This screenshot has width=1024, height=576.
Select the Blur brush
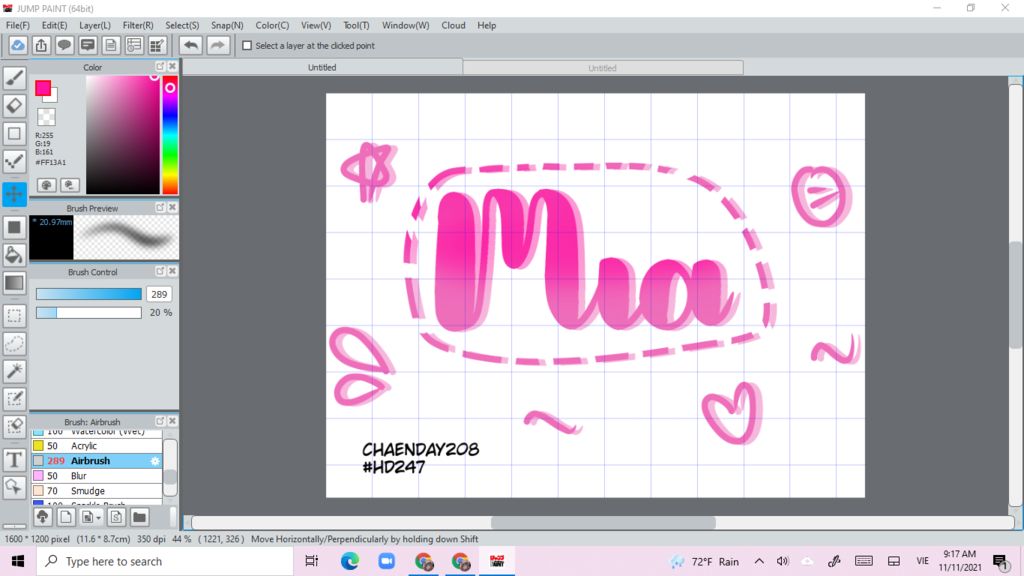point(97,476)
